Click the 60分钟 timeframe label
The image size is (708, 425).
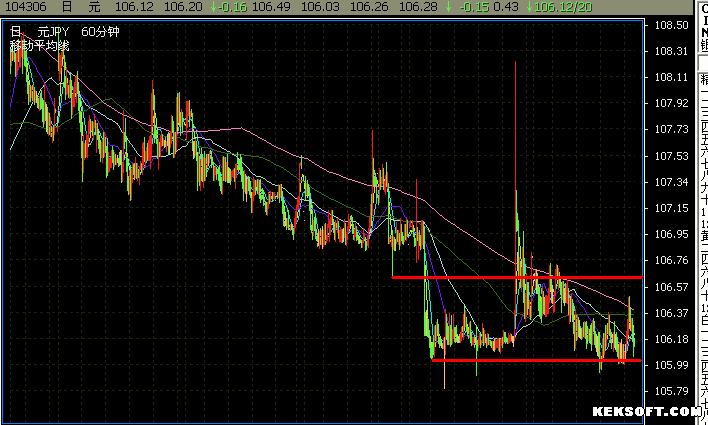pyautogui.click(x=100, y=32)
